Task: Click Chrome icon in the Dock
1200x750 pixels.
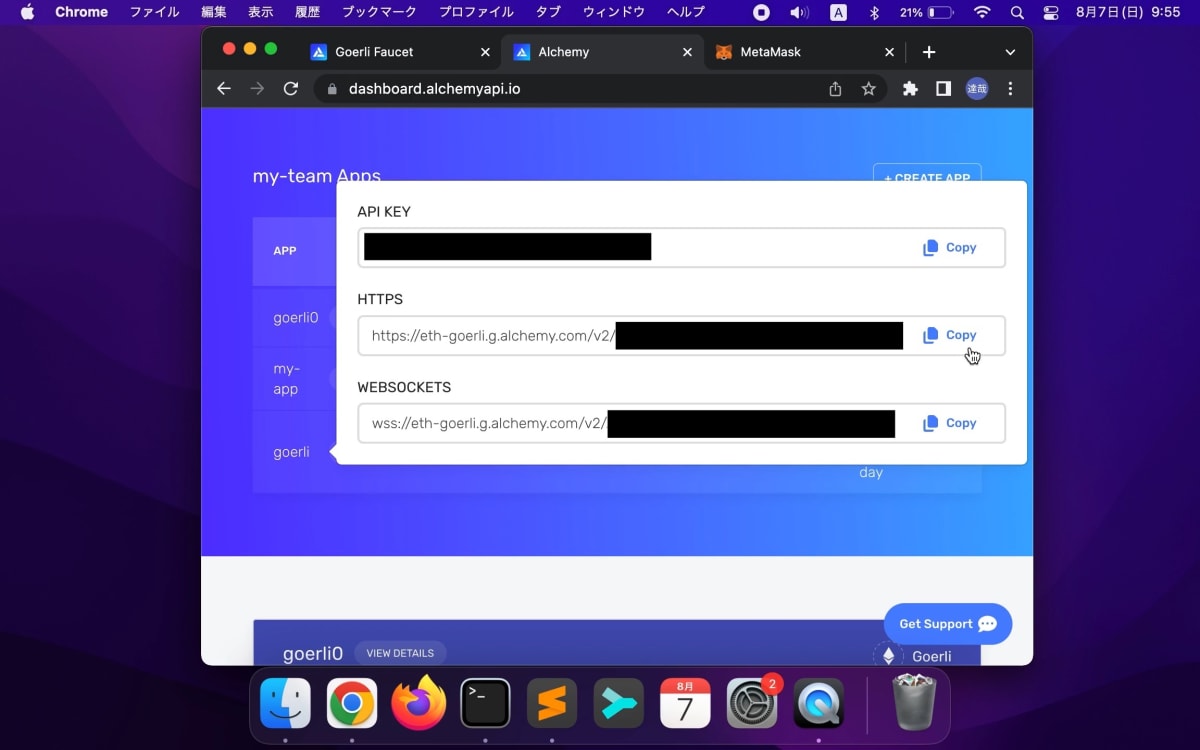Action: (352, 703)
